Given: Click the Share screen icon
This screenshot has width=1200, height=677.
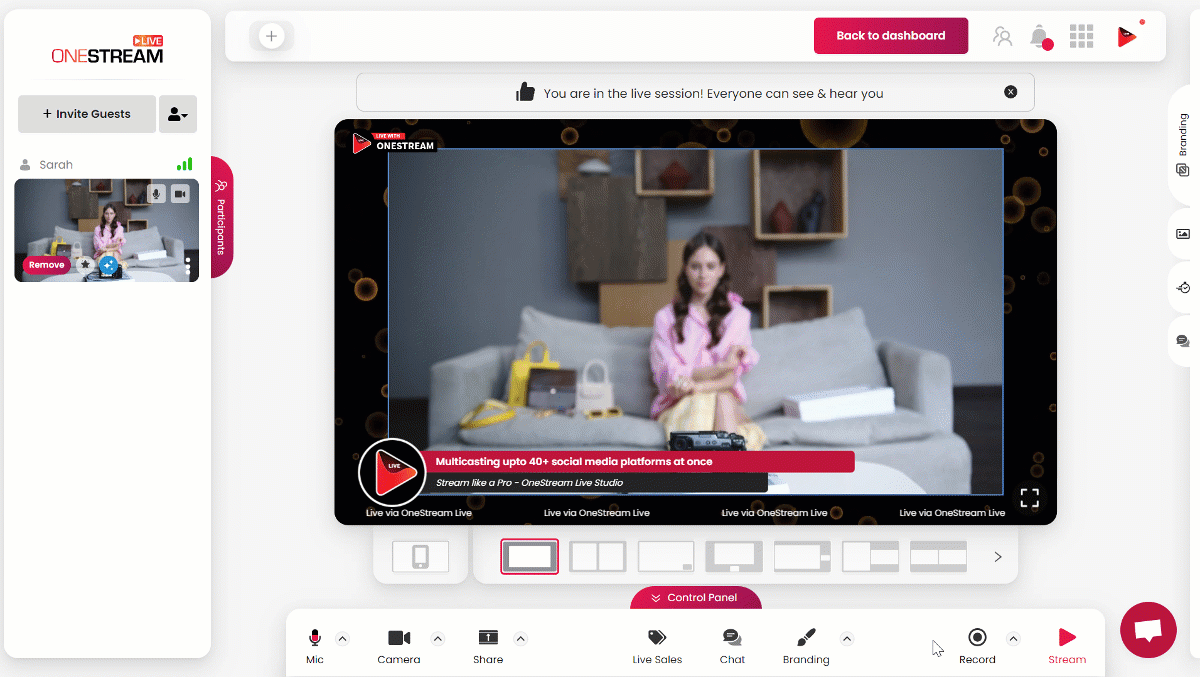Looking at the screenshot, I should (x=488, y=638).
